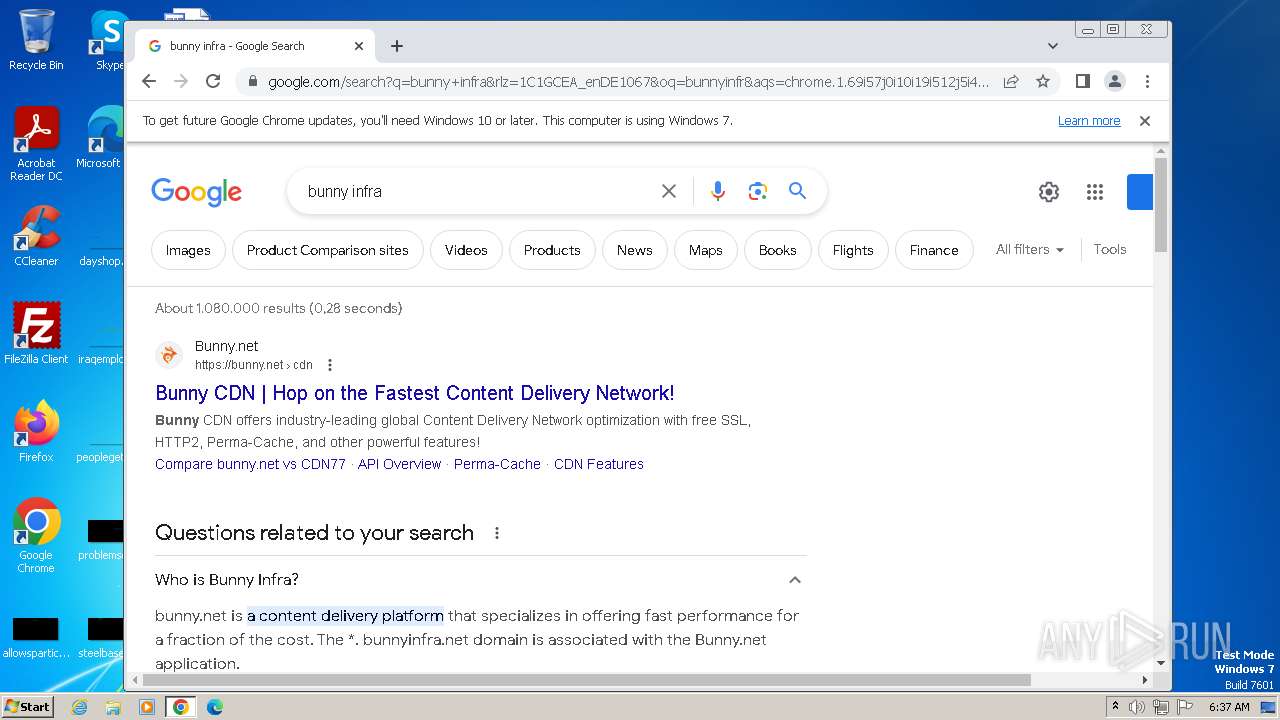Click the horizontal page scrollbar

[585, 680]
